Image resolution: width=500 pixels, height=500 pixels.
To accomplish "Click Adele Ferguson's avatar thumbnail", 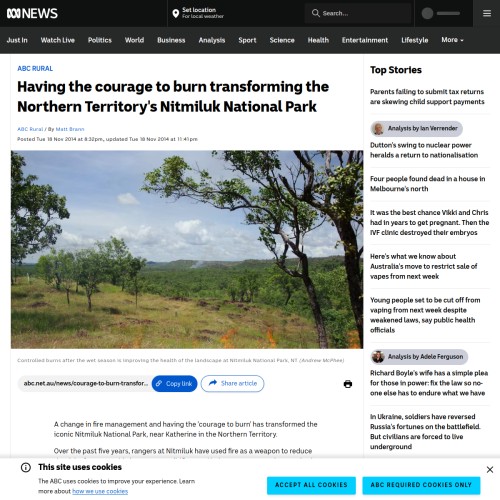I will tap(378, 357).
